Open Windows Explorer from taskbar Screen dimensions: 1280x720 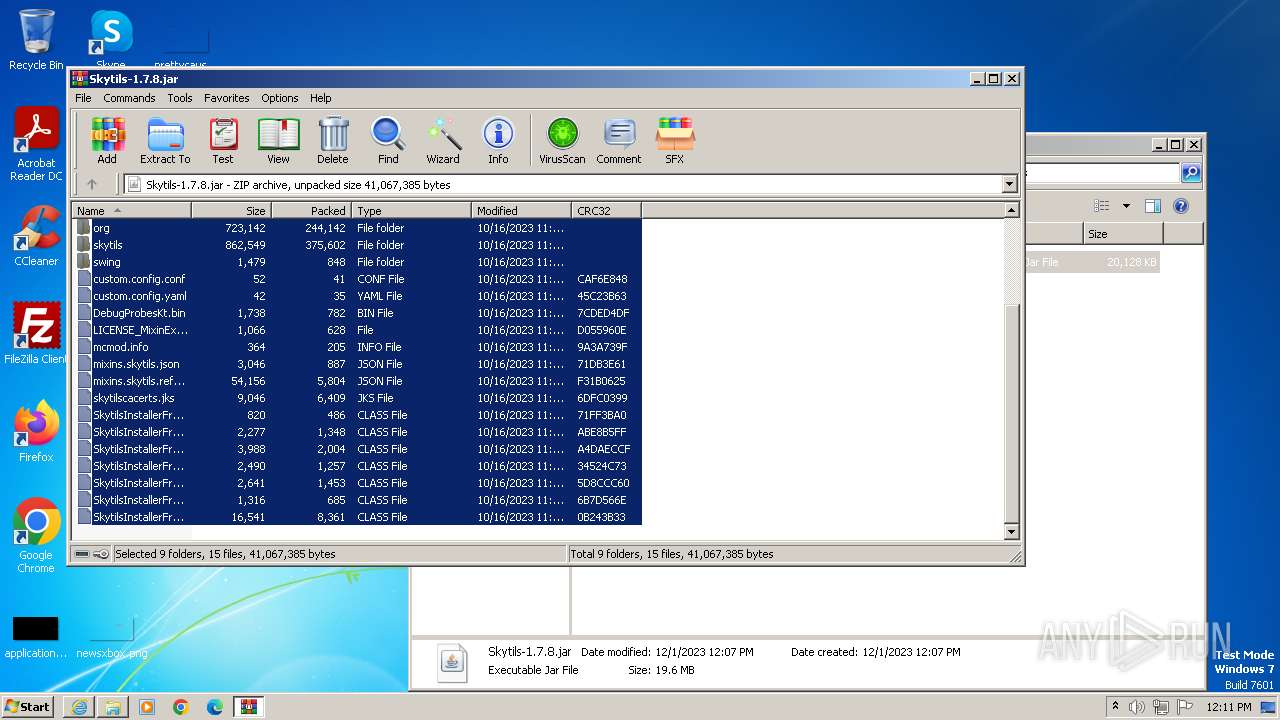(113, 707)
